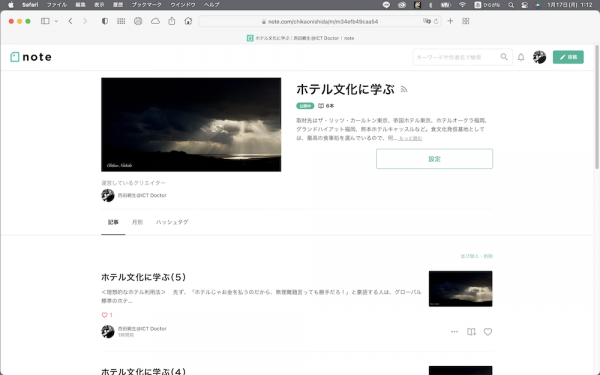This screenshot has width=600, height=375.
Task: Open thumbnail of ホテル文化に学ぶ(5) article
Action: pos(460,289)
